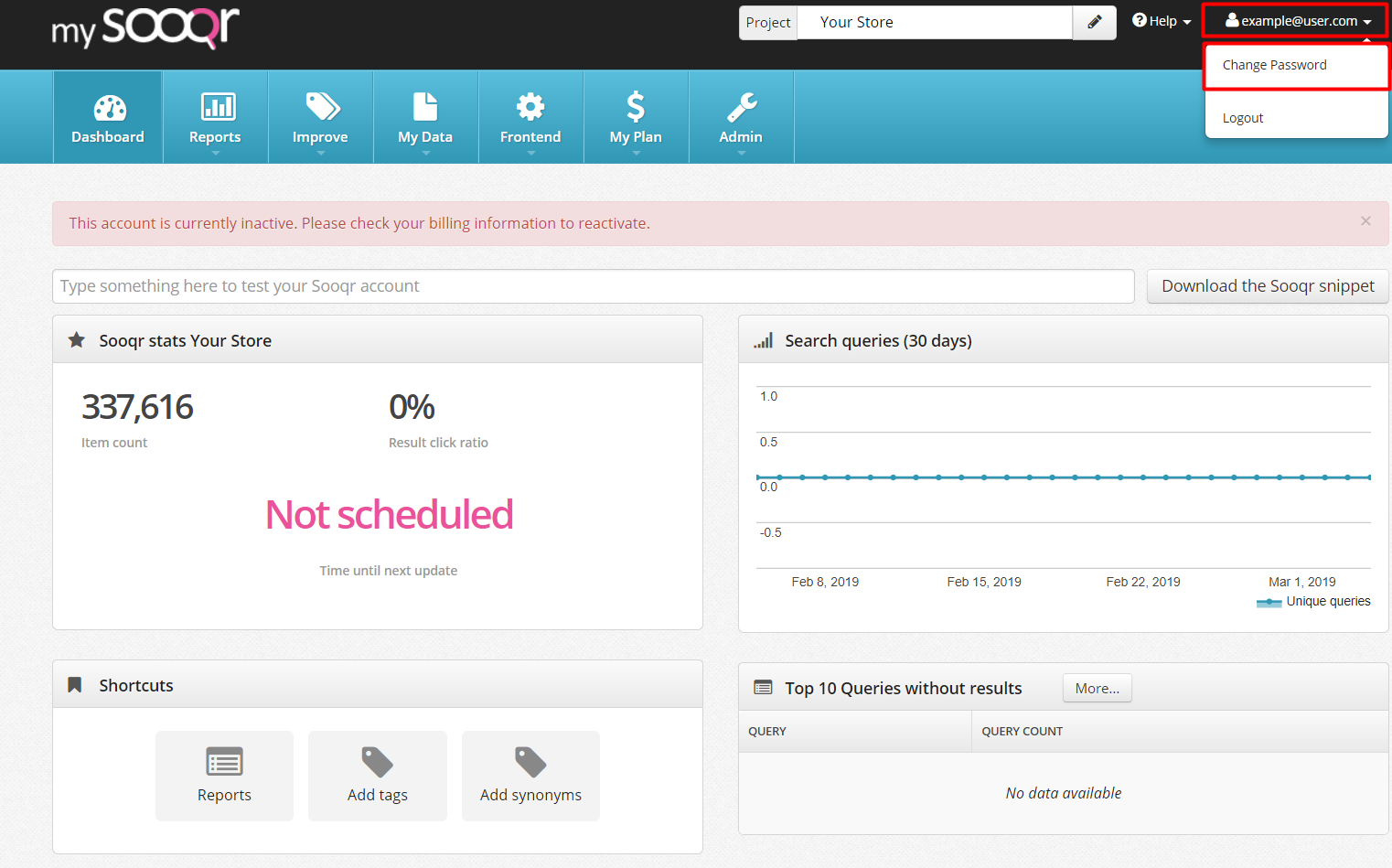The width and height of the screenshot is (1392, 868).
Task: Open the My Data nav label
Action: pyautogui.click(x=425, y=137)
